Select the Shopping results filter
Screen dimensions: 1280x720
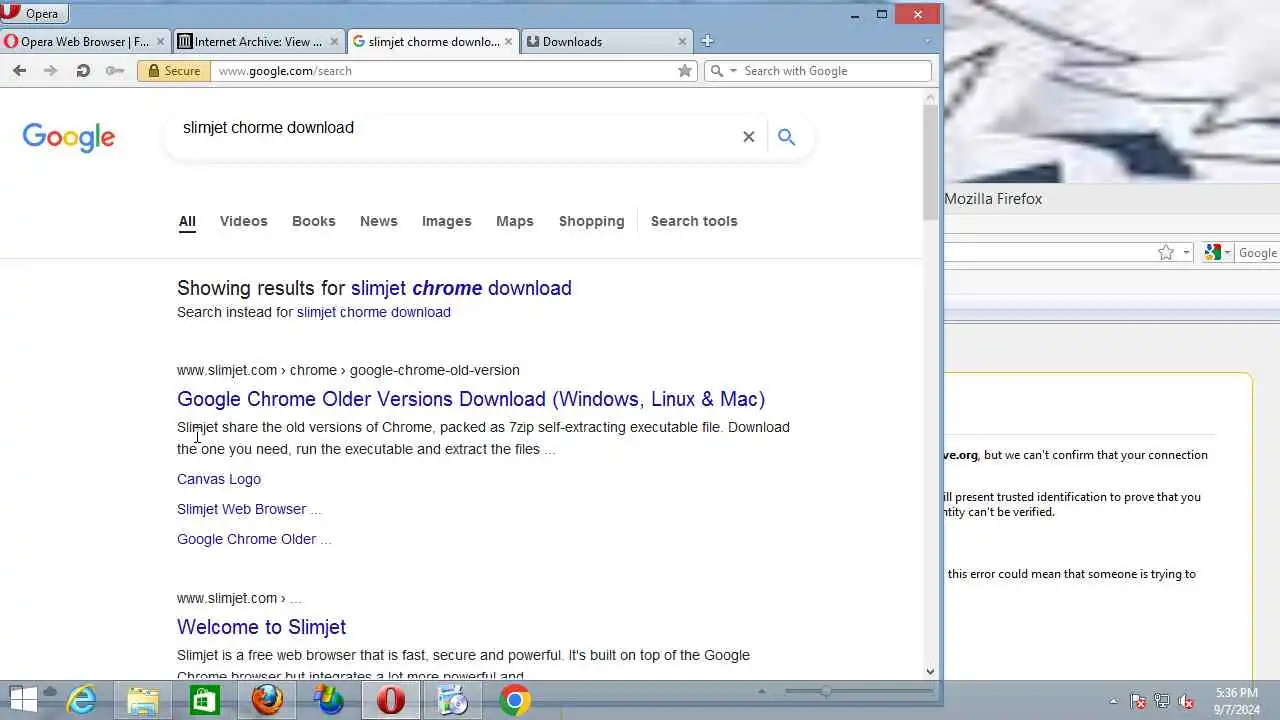(x=592, y=221)
